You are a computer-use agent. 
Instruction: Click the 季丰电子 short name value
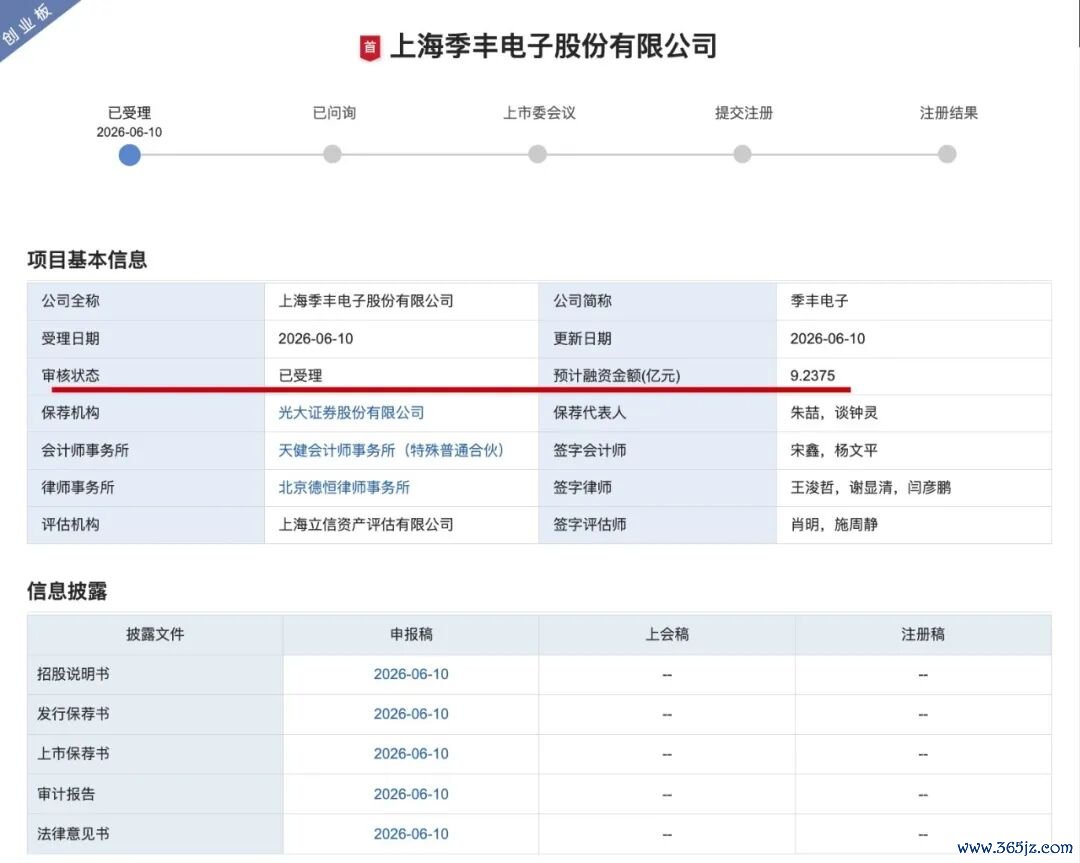[819, 301]
